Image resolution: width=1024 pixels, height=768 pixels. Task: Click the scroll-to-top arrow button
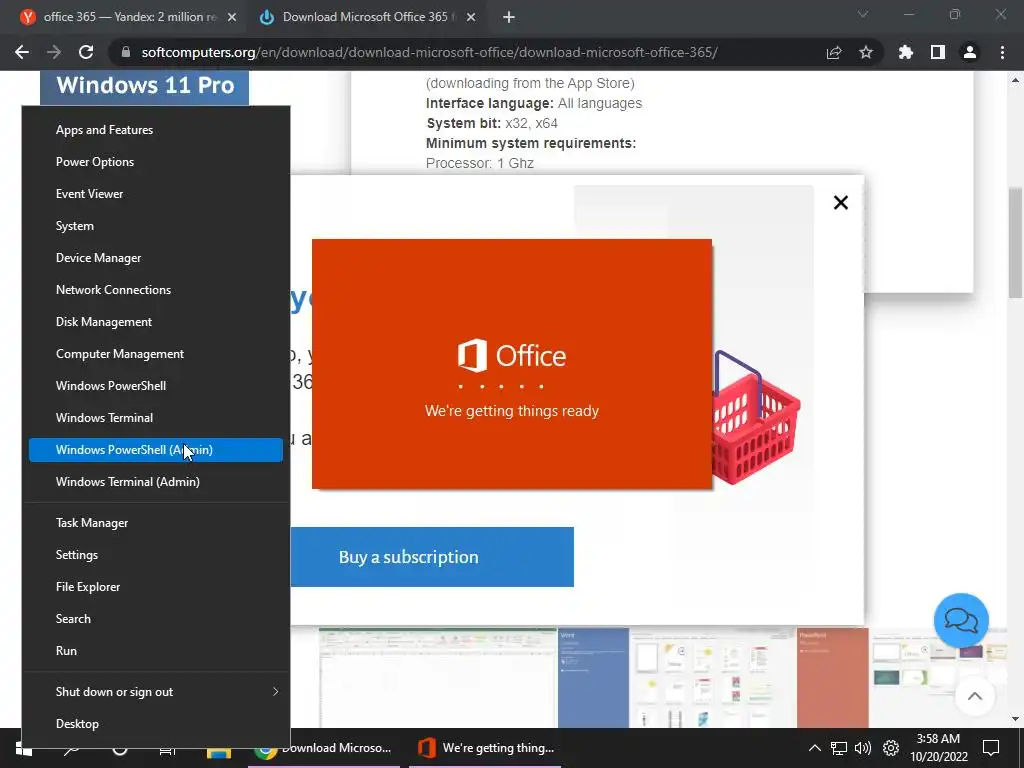click(974, 696)
